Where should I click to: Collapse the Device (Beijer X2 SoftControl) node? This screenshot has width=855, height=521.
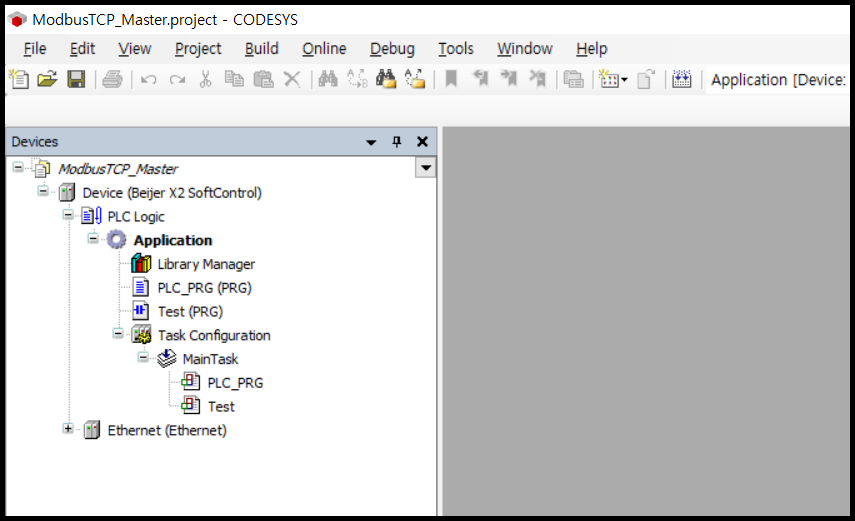43,191
